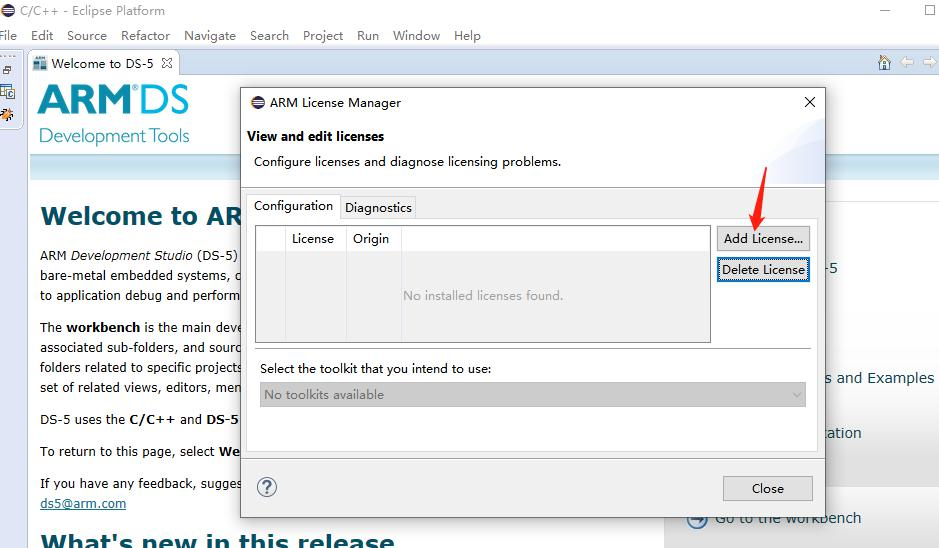Open the Navigate menu
The height and width of the screenshot is (548, 939).
point(210,35)
